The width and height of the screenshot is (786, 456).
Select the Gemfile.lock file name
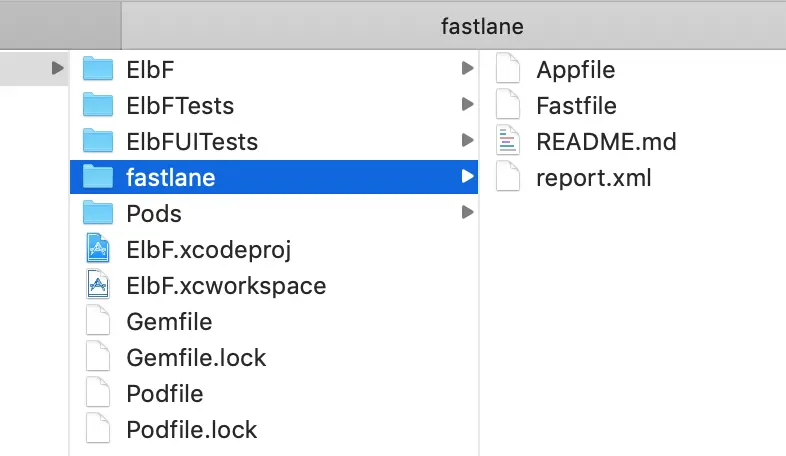[196, 357]
